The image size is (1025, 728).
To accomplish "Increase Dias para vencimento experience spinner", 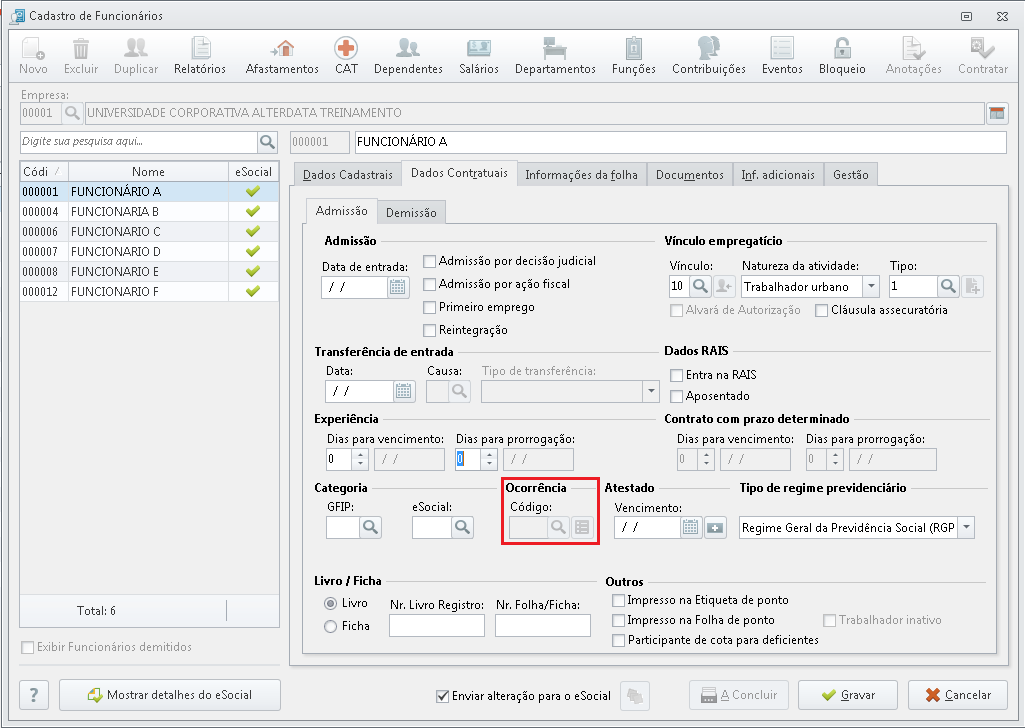I will point(360,454).
